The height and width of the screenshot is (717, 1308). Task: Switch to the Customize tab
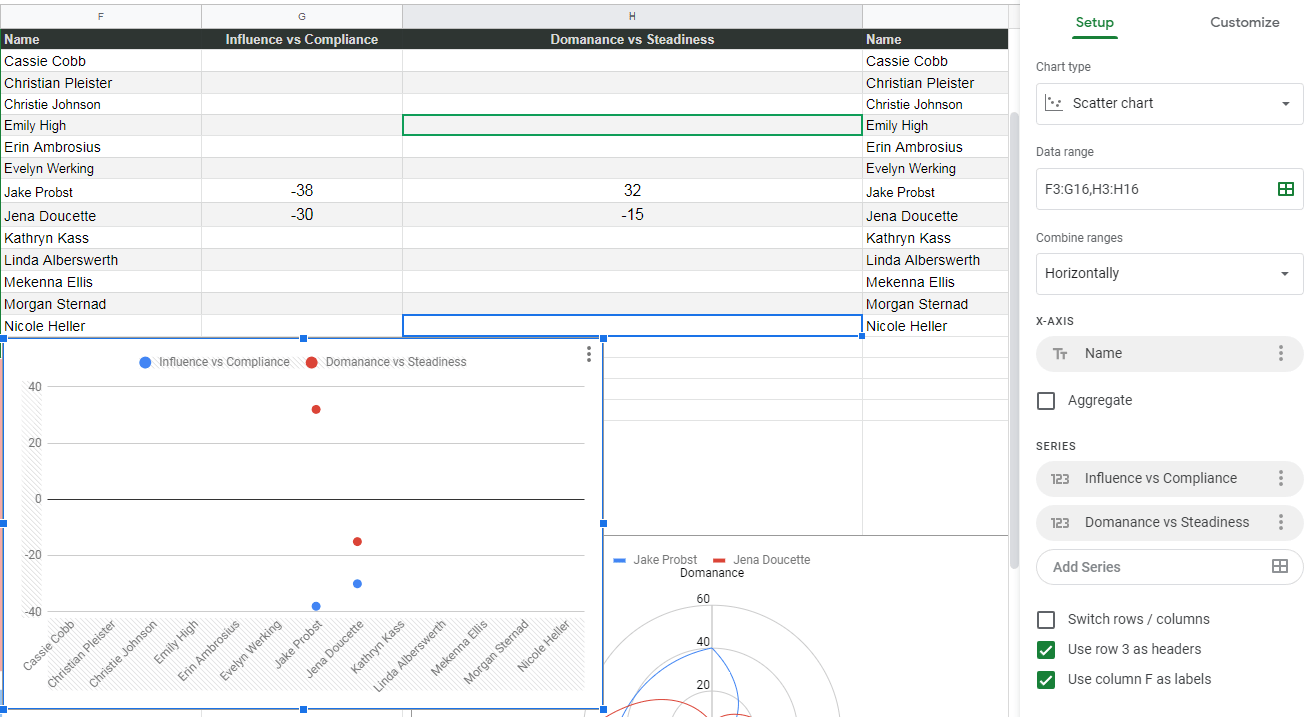coord(1244,22)
